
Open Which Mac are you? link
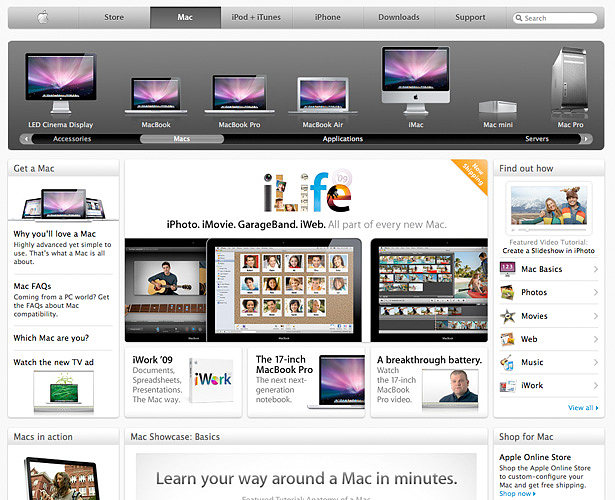coord(51,338)
